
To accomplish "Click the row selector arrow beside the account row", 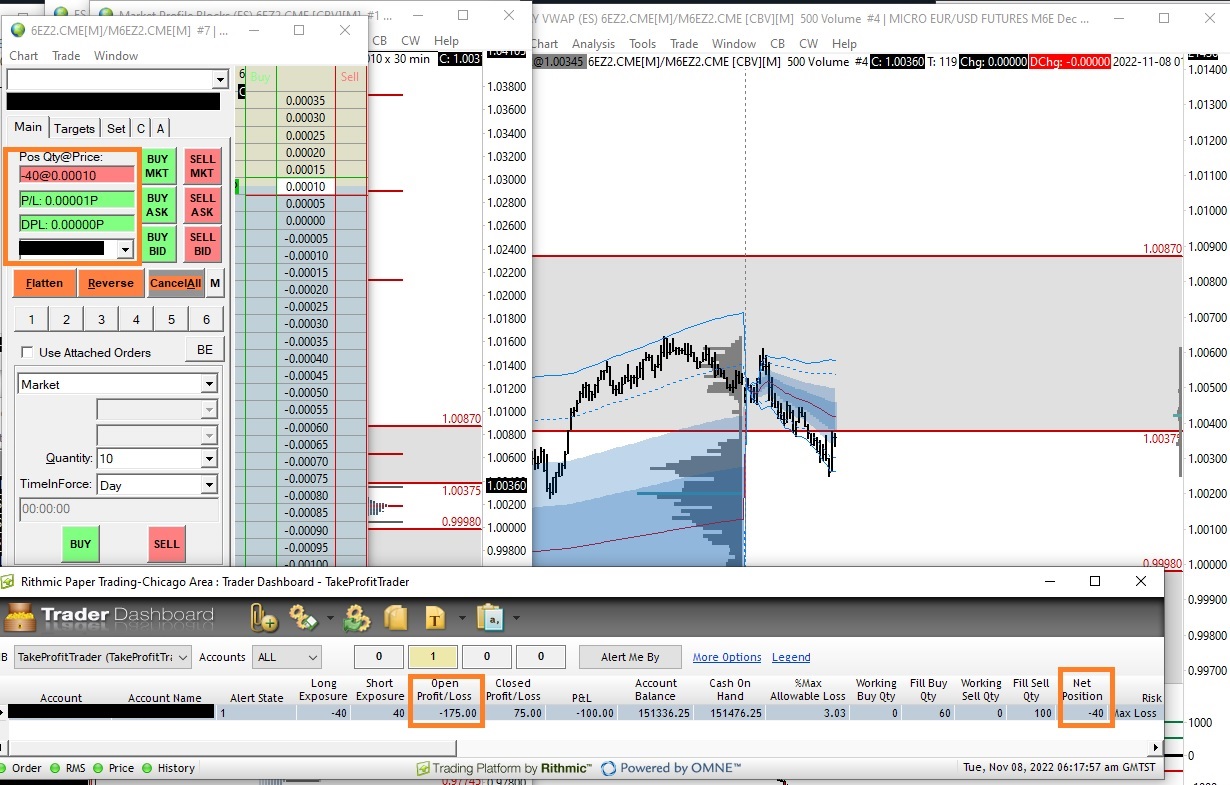I will coord(3,713).
